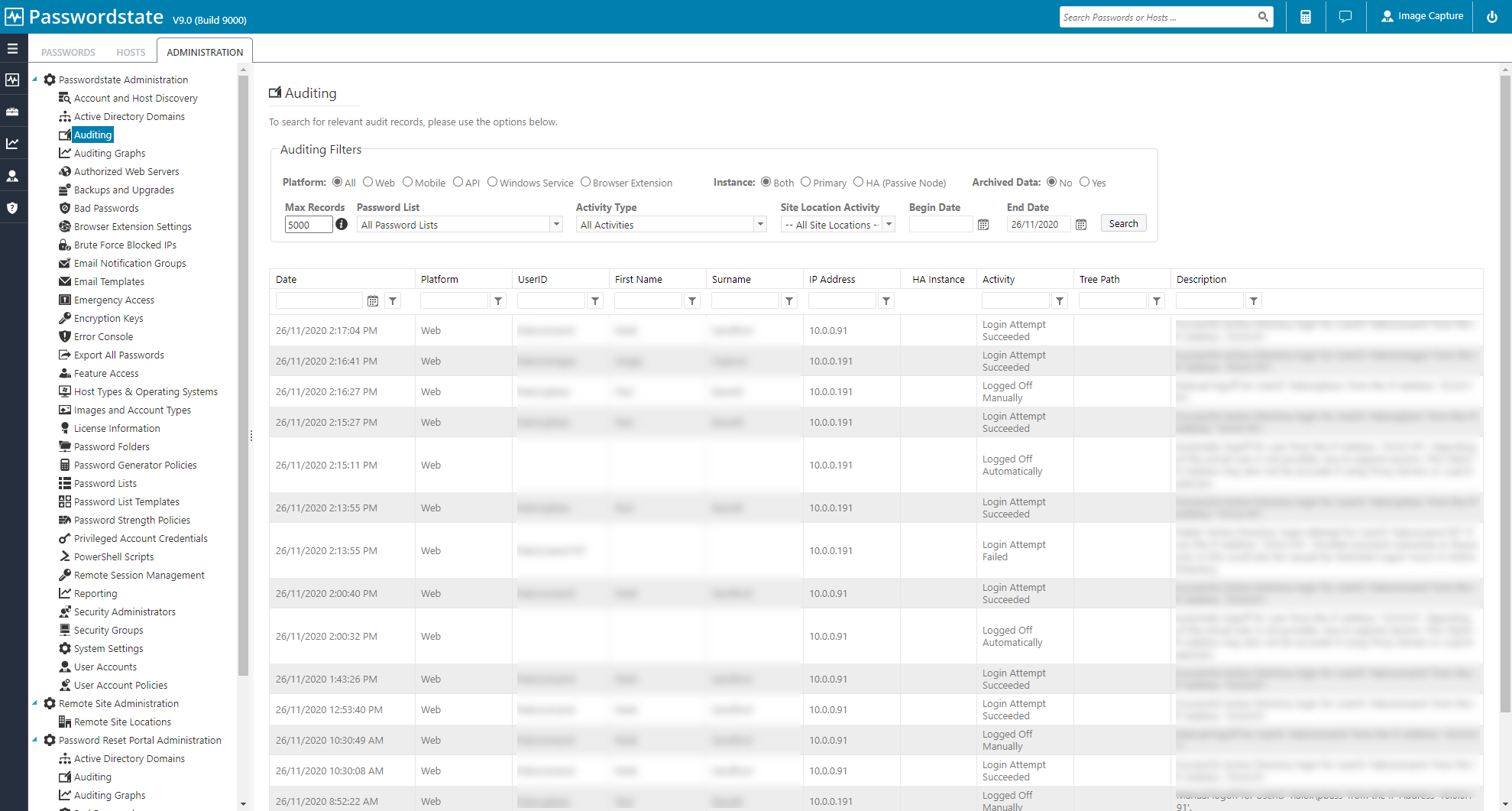Screen dimensions: 1512x811
Task: Collapse Password Reset Portal Administration node
Action: pyautogui.click(x=34, y=739)
